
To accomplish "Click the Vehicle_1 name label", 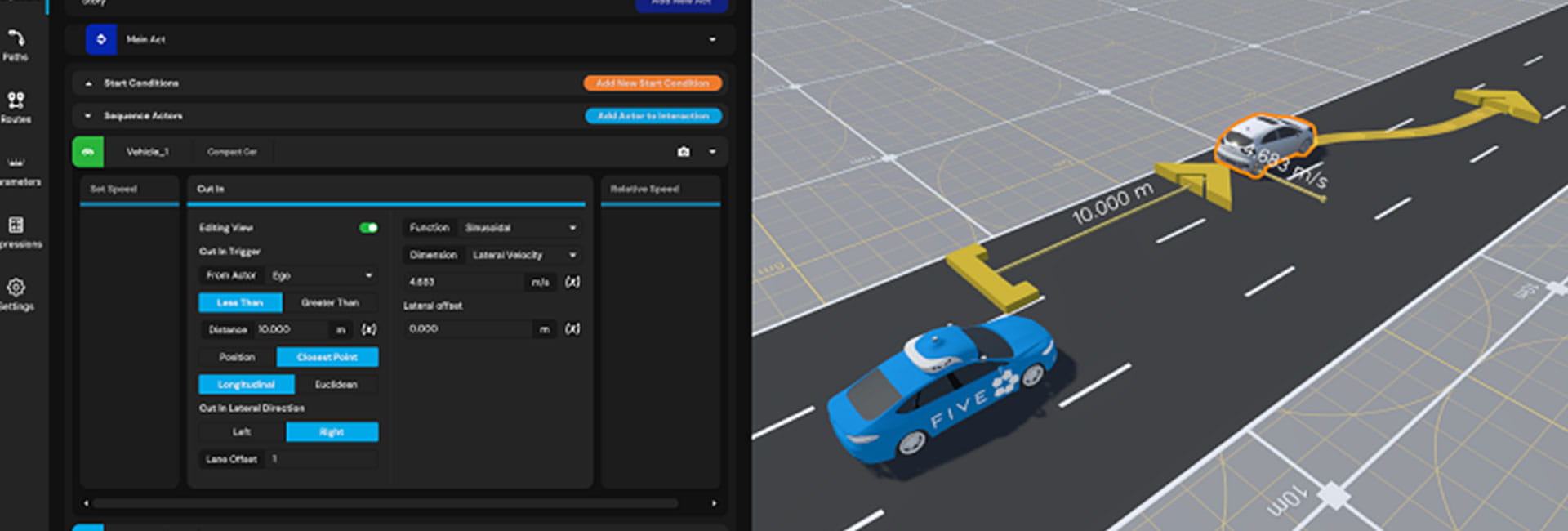I will tap(148, 152).
